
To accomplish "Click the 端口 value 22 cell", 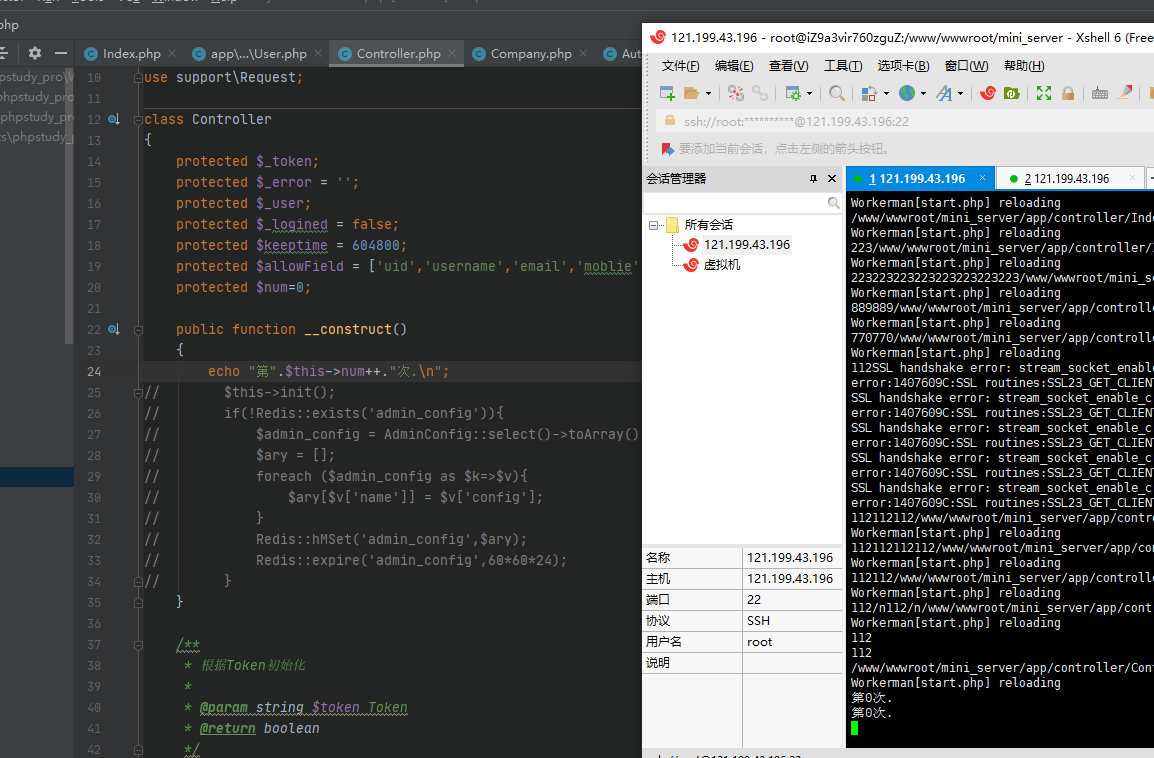I will coord(792,600).
